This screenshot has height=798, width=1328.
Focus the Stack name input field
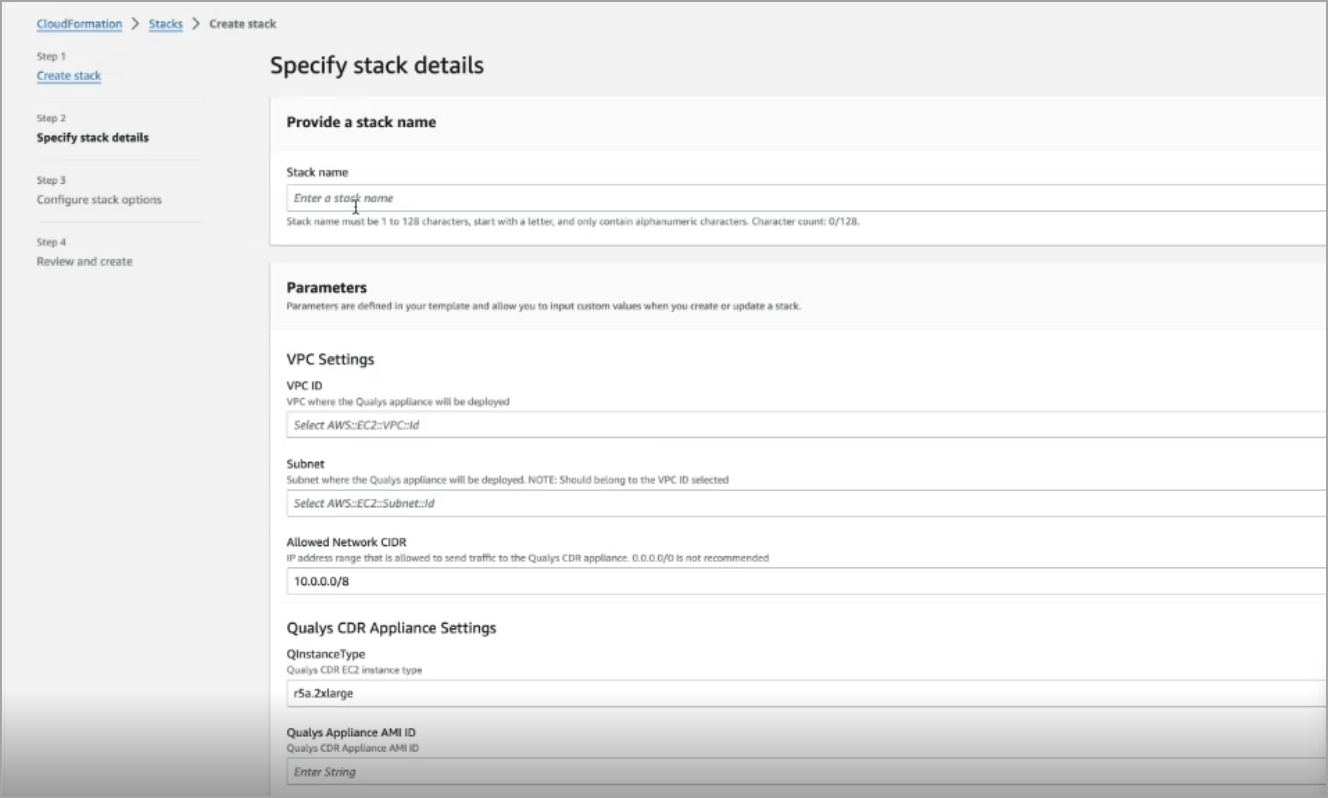[806, 198]
